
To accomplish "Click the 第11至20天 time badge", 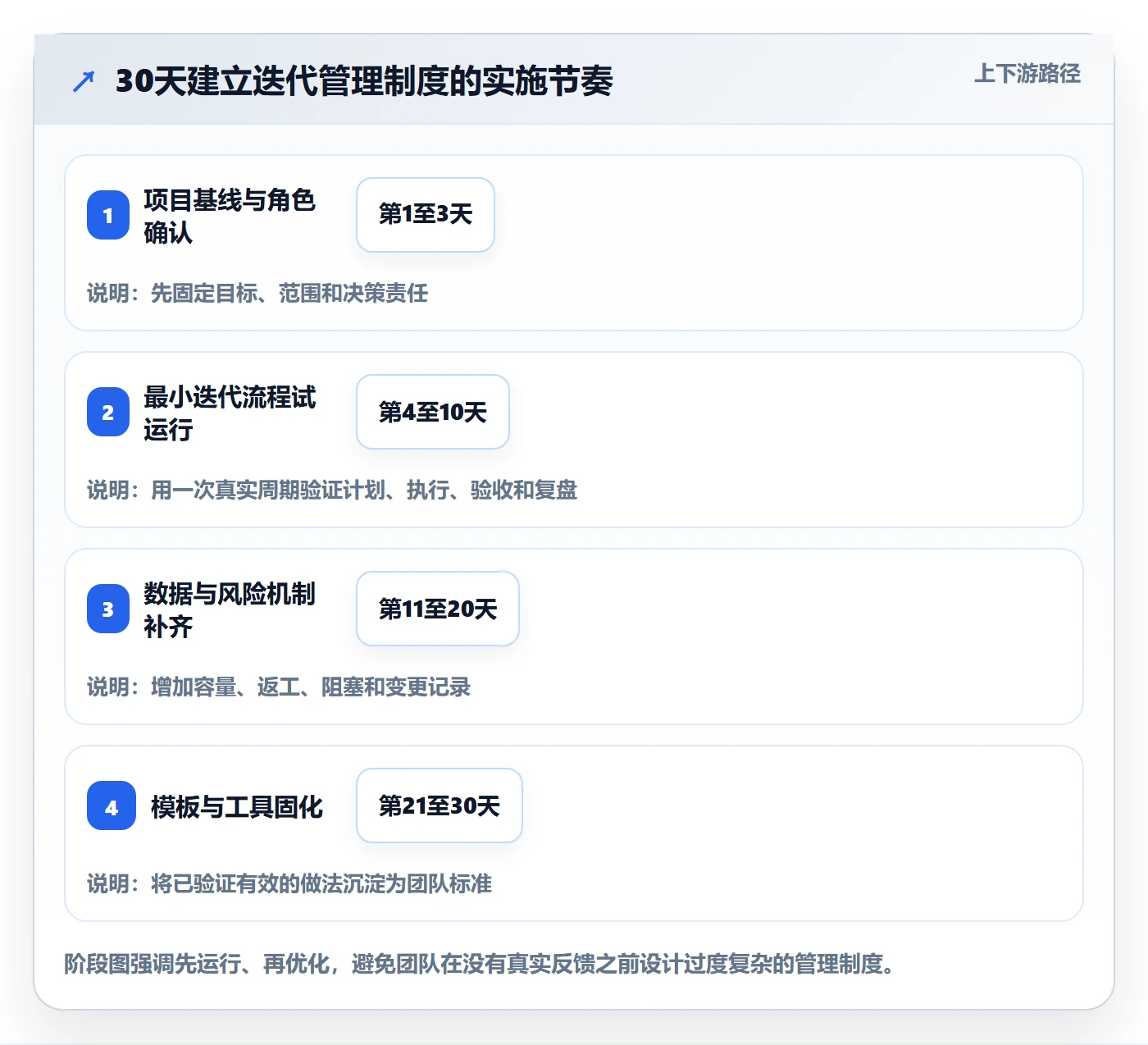I will click(438, 609).
